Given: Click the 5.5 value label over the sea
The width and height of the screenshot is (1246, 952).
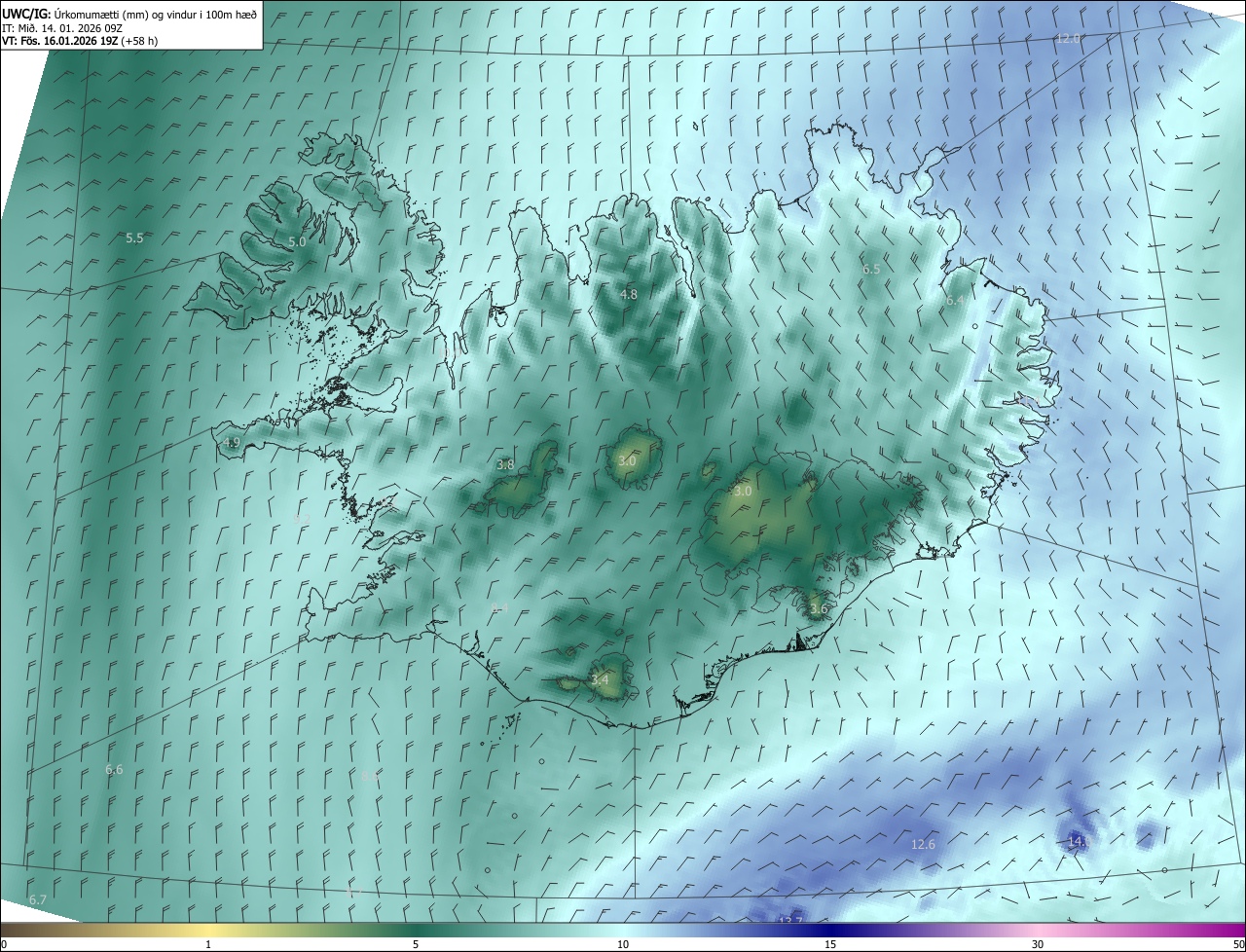Looking at the screenshot, I should 134,238.
